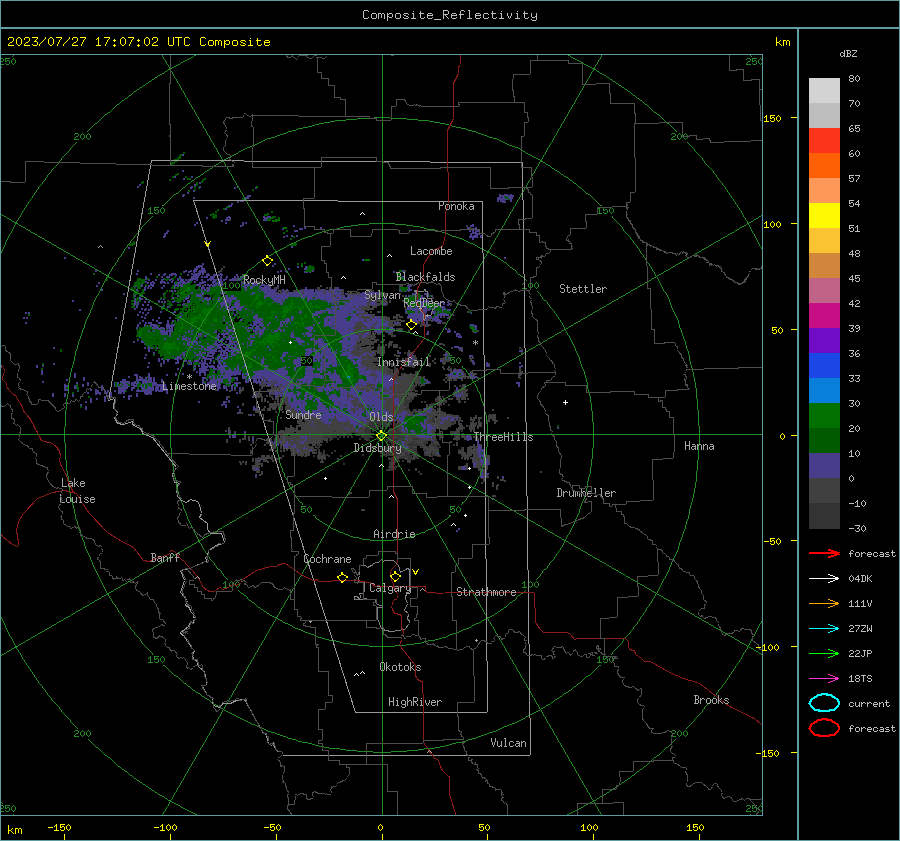Click the Blackfalds city label
The image size is (900, 841).
425,277
